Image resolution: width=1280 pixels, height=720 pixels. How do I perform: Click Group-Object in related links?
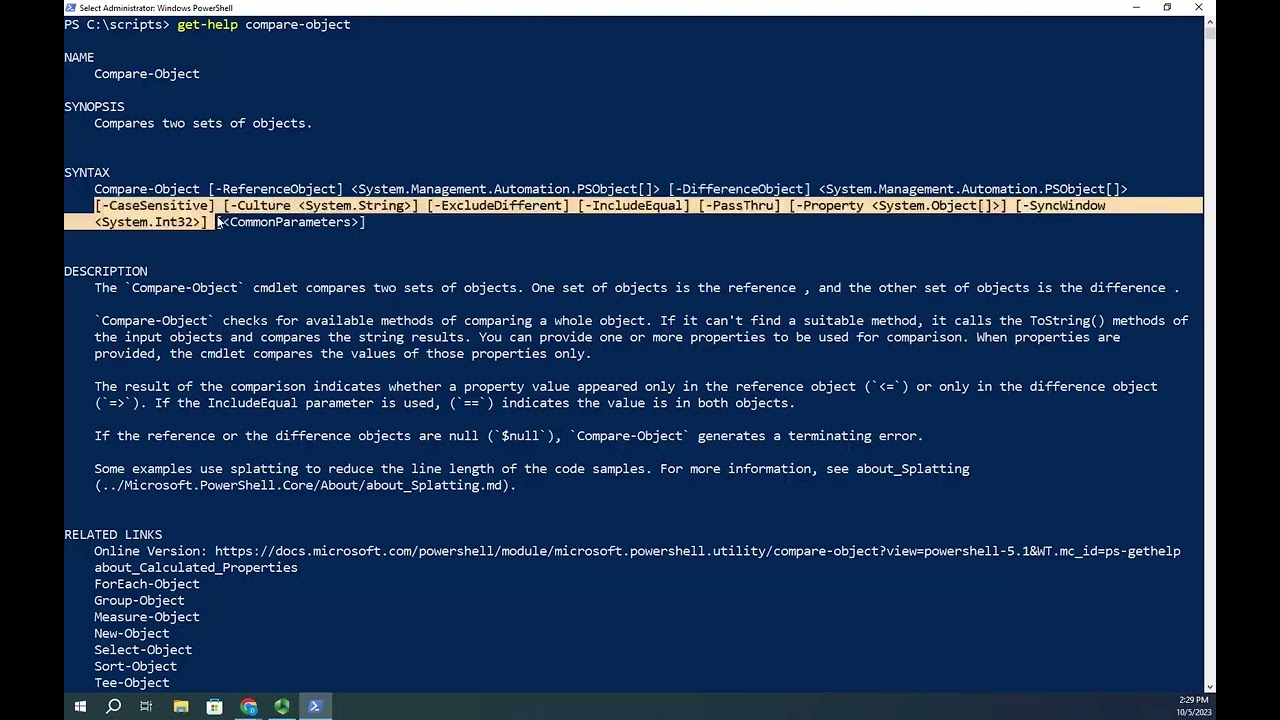[139, 600]
